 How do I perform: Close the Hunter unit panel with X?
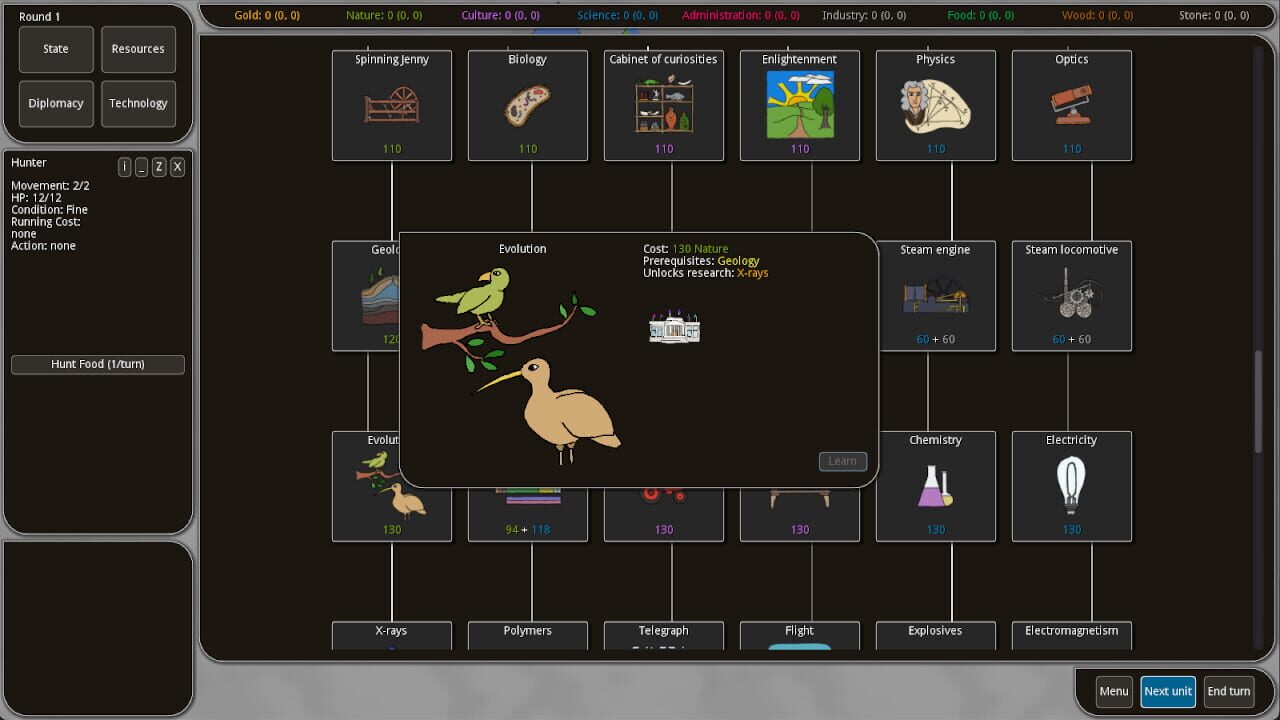click(x=177, y=167)
